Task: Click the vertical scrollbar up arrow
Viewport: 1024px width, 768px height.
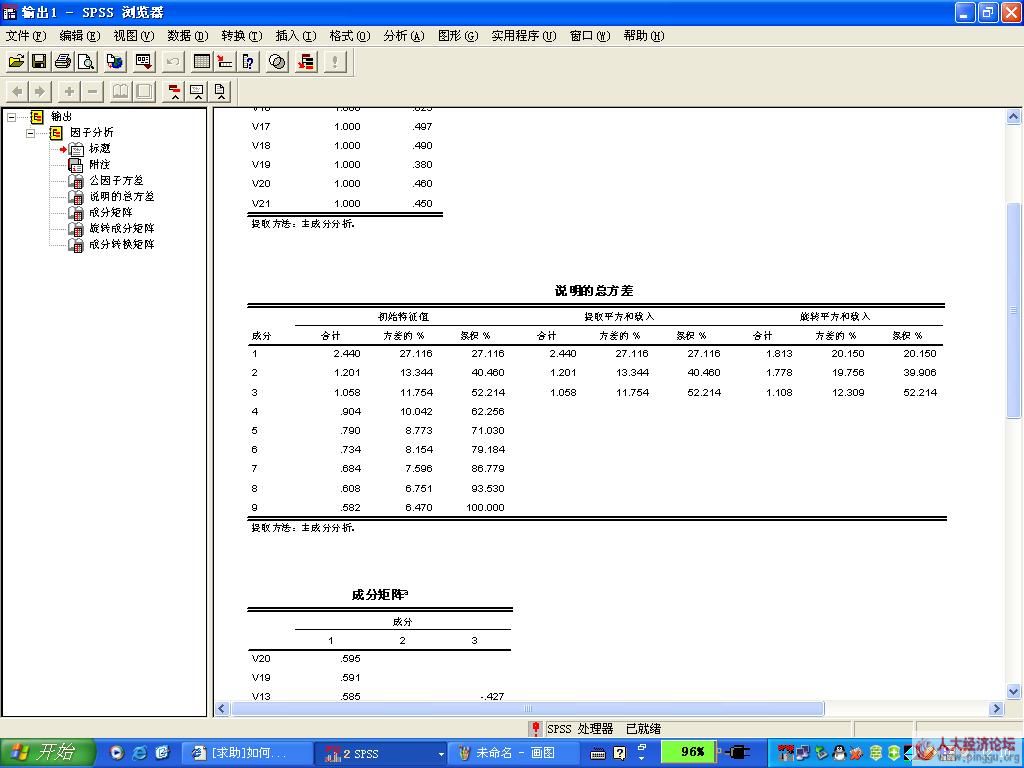Action: [x=1014, y=117]
